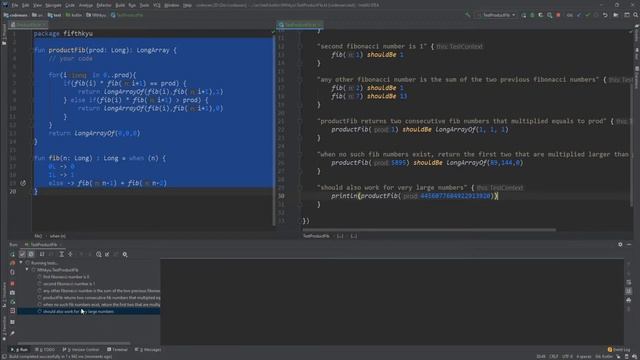Click the Search Everywhere magnifier icon

(636, 15)
